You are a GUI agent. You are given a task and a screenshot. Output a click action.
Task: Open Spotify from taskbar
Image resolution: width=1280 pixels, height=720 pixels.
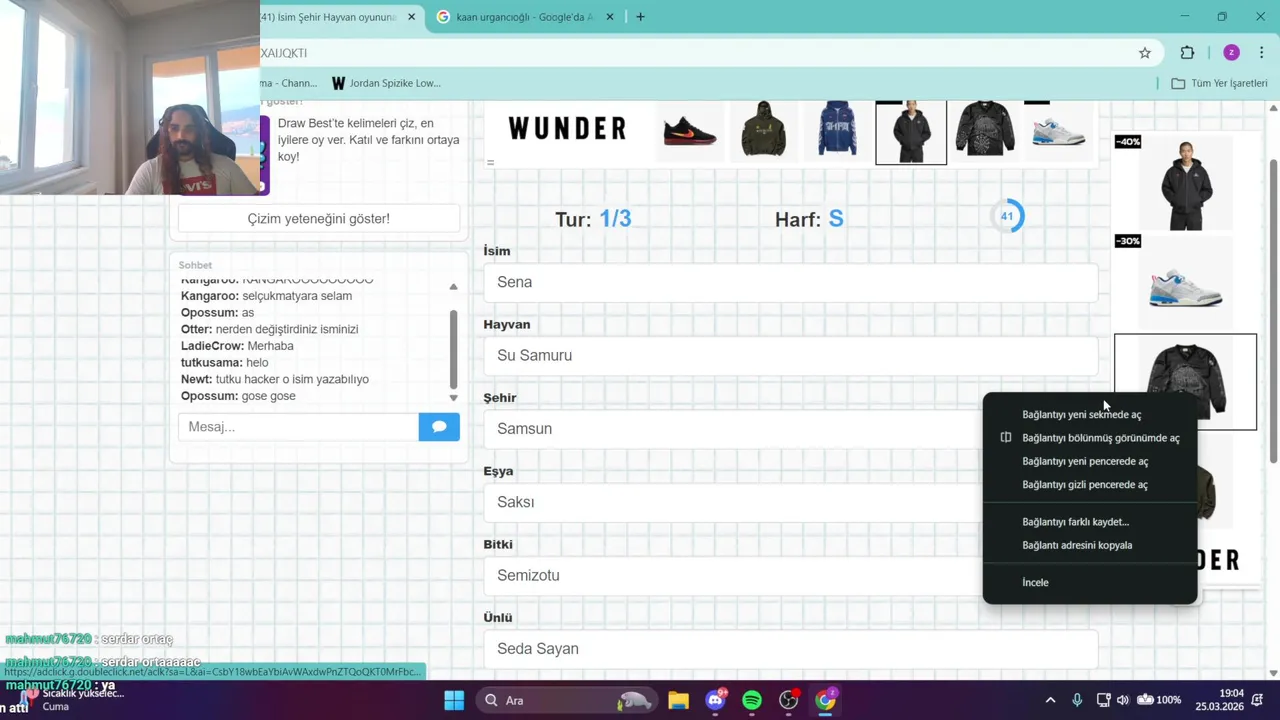(752, 700)
